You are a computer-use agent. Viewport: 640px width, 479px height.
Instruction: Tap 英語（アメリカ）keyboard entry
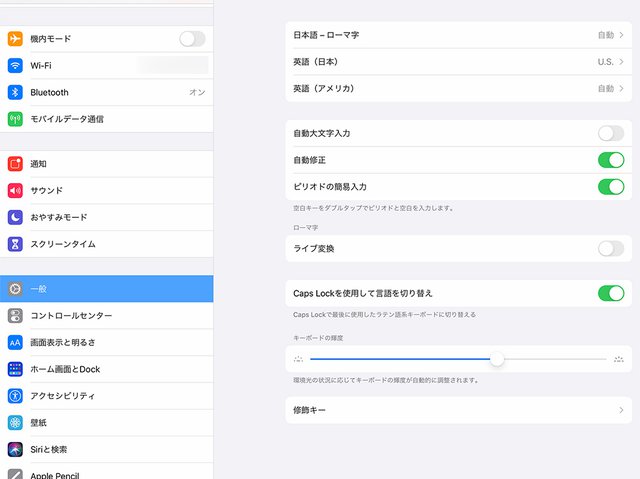click(324, 89)
